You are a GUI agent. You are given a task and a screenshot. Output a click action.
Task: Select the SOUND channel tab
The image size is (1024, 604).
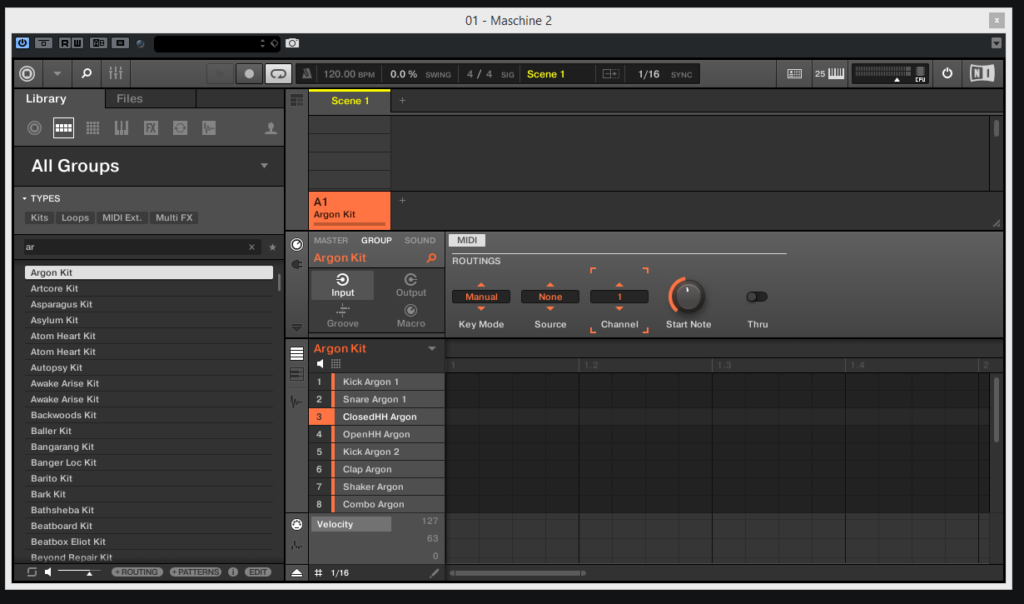click(419, 240)
